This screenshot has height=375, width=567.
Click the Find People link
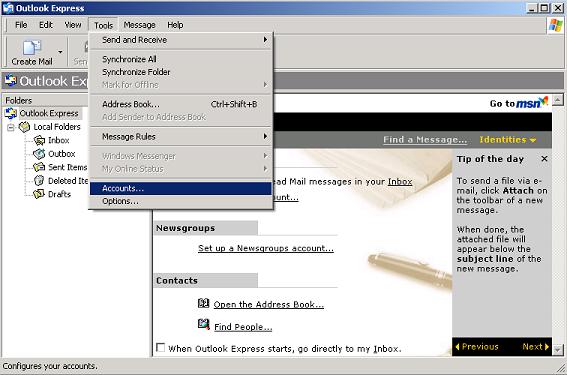[x=243, y=327]
